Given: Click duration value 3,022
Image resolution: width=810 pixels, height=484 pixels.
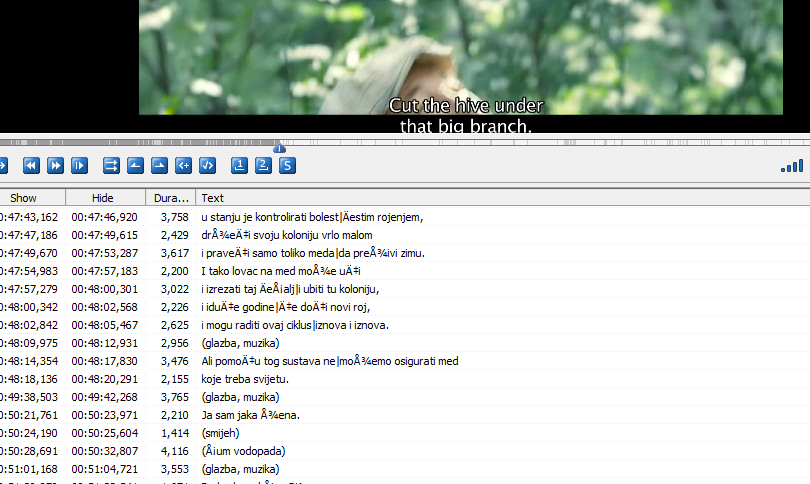Looking at the screenshot, I should [x=175, y=290].
